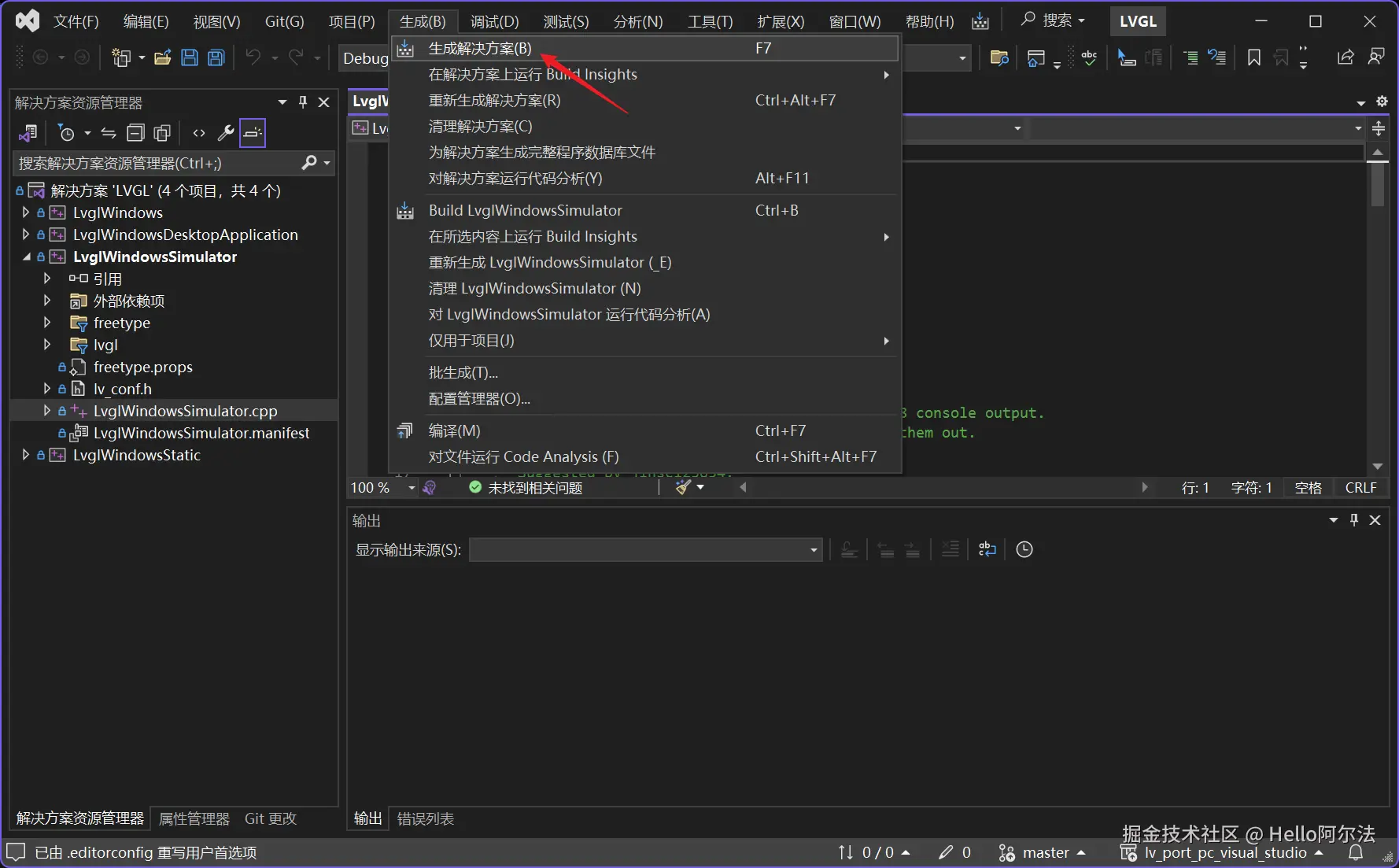Click the green-lined comment selection icon
The height and width of the screenshot is (868, 1399).
tap(1190, 57)
